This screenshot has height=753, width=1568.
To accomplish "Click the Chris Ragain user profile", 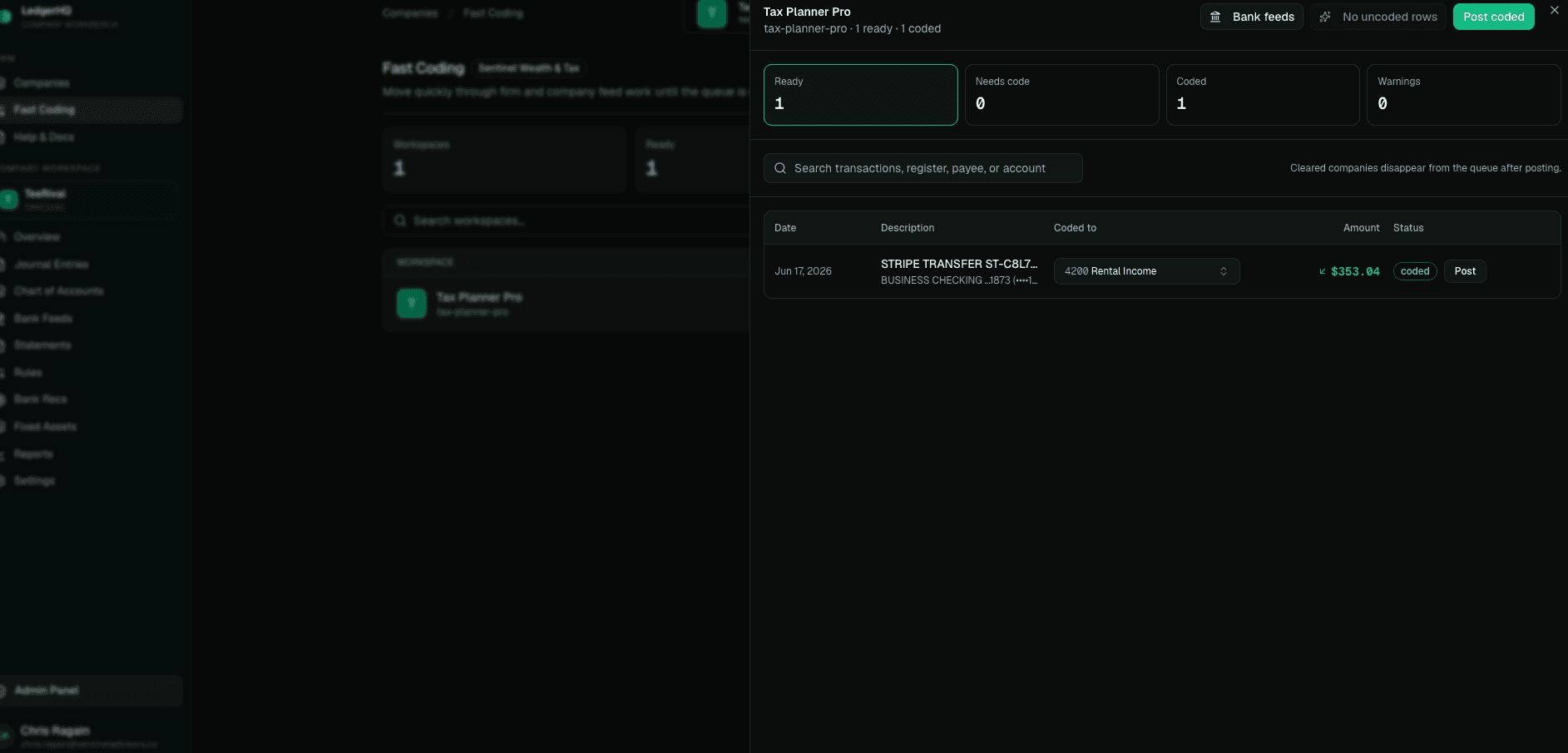I will pos(83,736).
